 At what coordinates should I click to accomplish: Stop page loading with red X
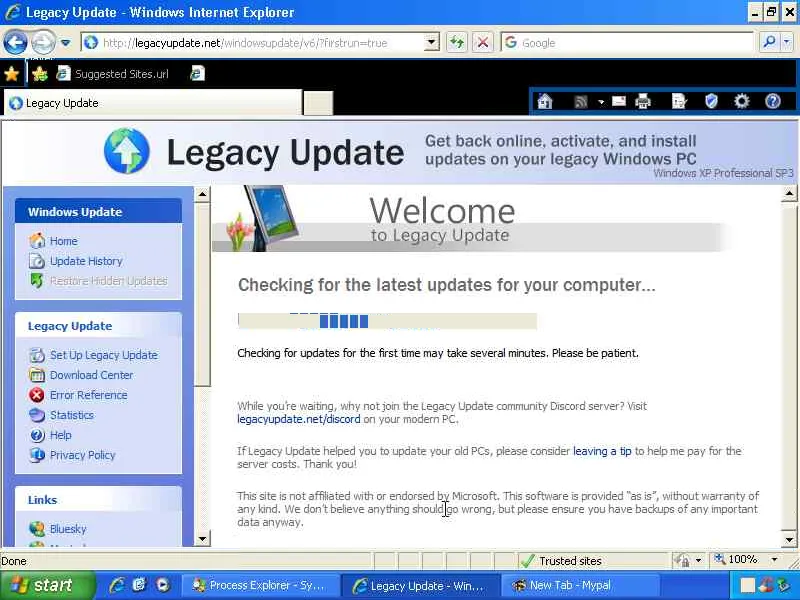point(483,43)
